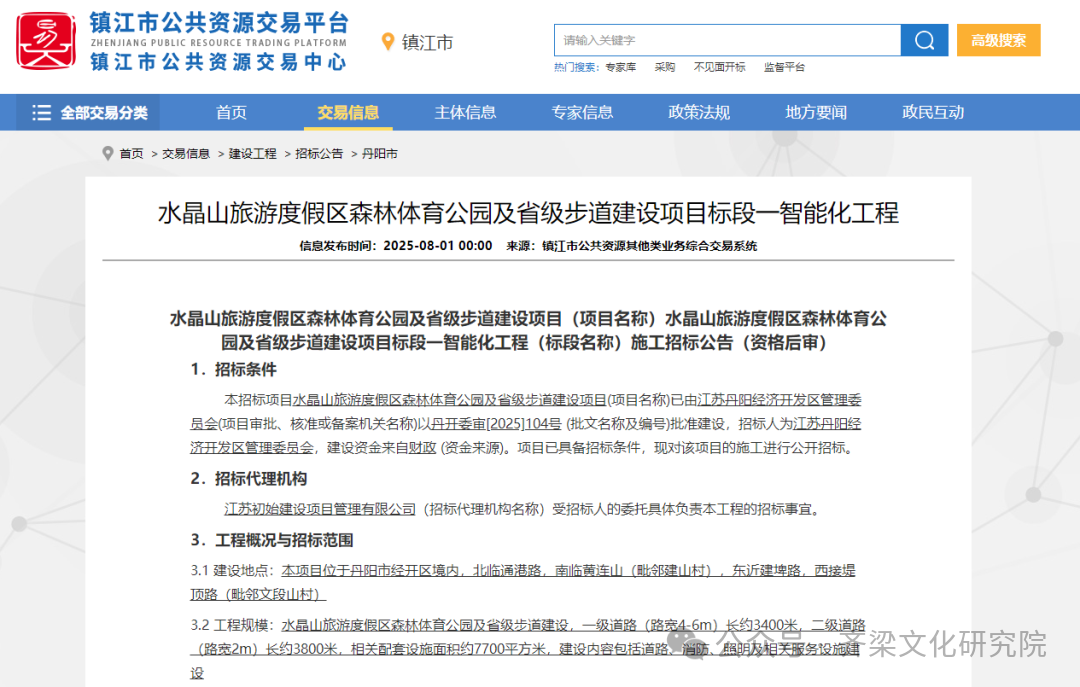Screen dimensions: 1080x687
Task: Click the approval number 丹开委审[2025]104号
Action: (496, 424)
